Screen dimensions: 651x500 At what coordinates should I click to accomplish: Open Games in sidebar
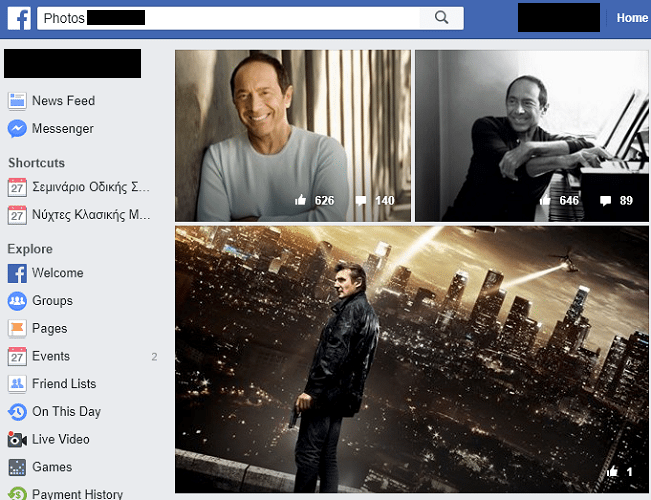[x=52, y=467]
